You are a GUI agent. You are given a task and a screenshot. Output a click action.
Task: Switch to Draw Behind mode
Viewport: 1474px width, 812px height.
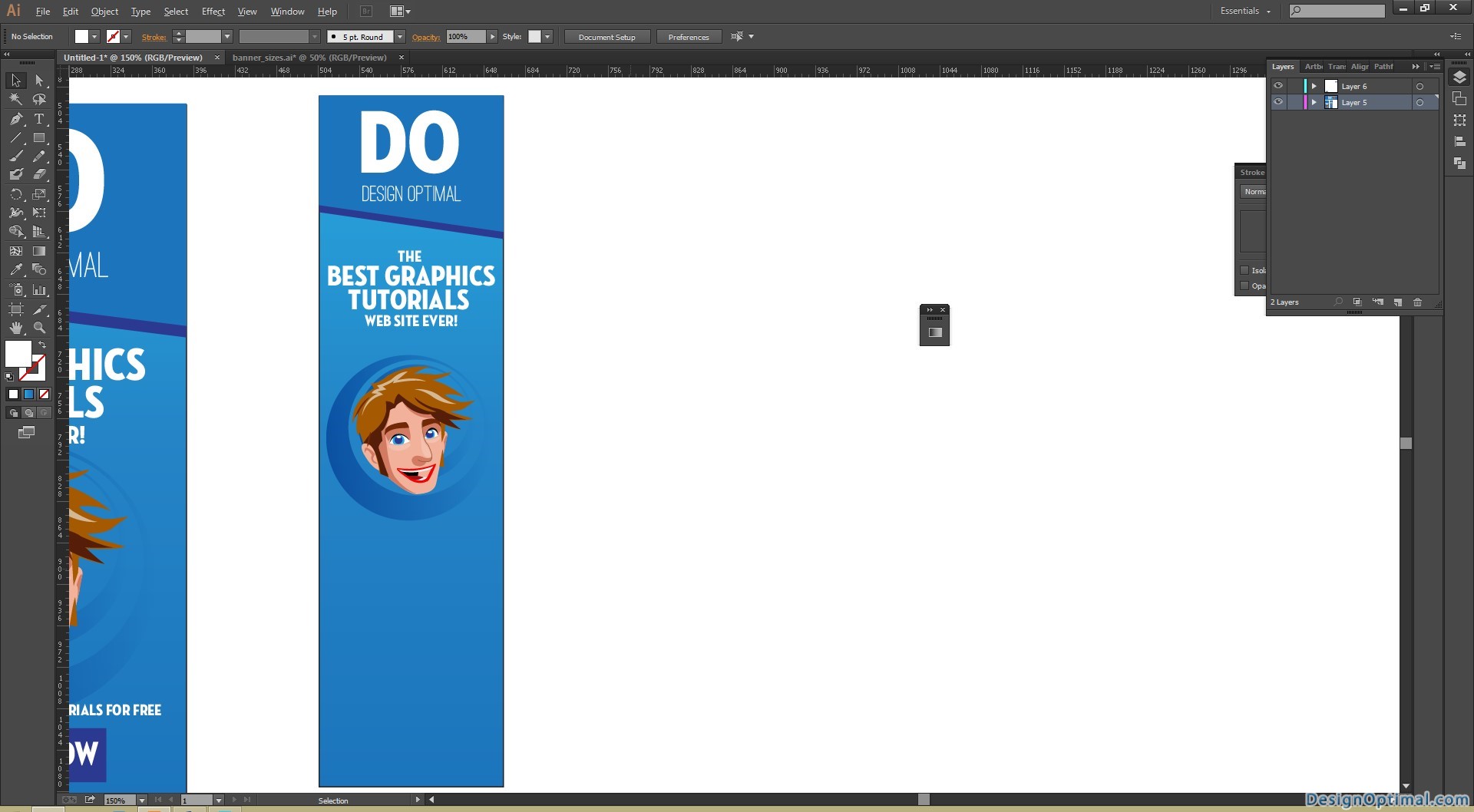(x=28, y=413)
